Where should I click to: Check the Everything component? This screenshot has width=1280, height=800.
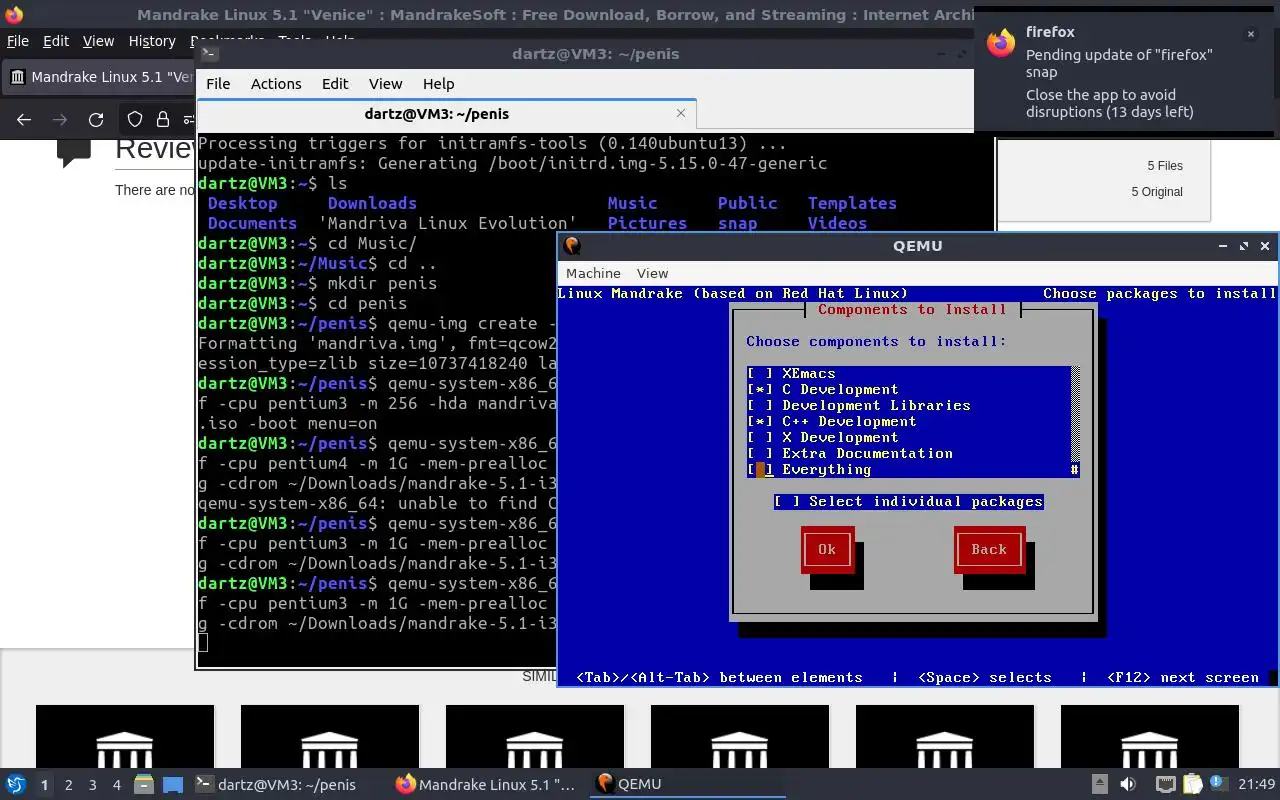click(760, 469)
